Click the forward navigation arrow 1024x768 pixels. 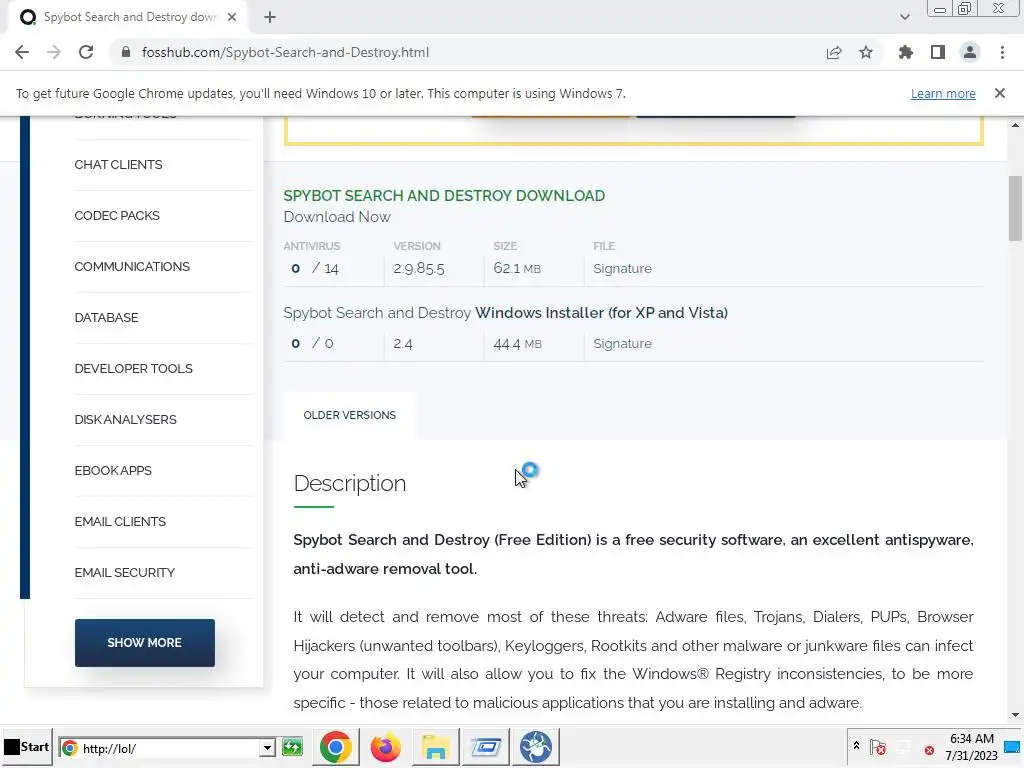pyautogui.click(x=54, y=52)
